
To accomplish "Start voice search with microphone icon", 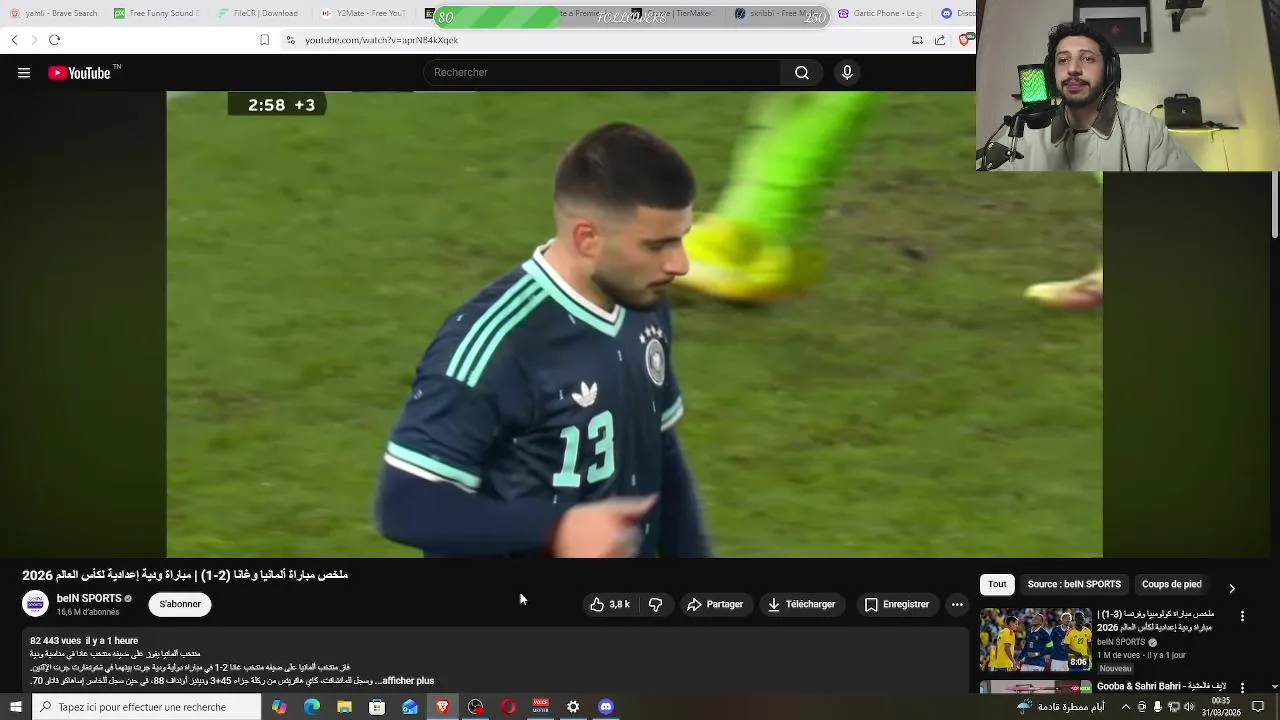I will [847, 73].
